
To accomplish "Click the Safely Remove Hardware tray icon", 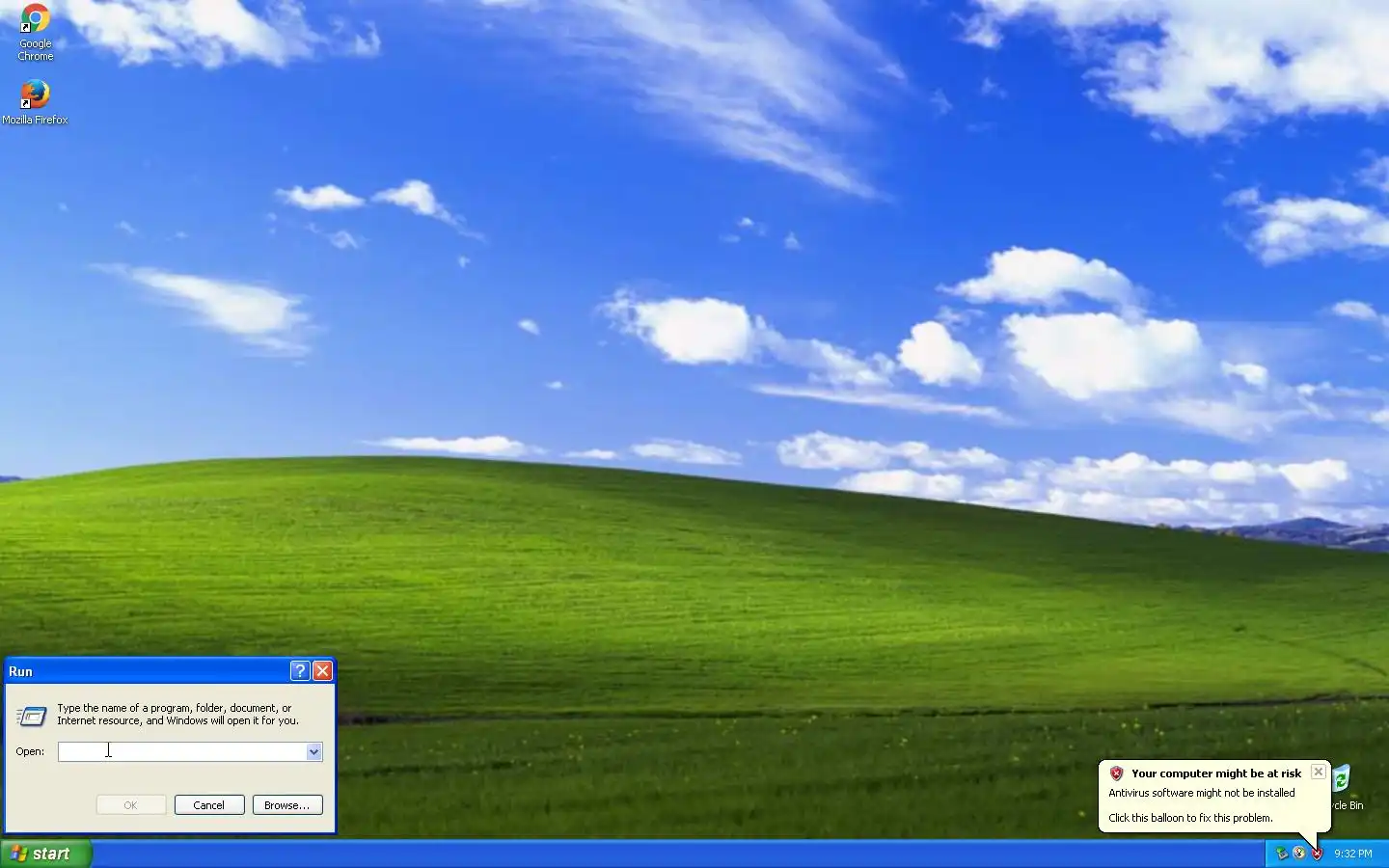I will coord(1281,854).
